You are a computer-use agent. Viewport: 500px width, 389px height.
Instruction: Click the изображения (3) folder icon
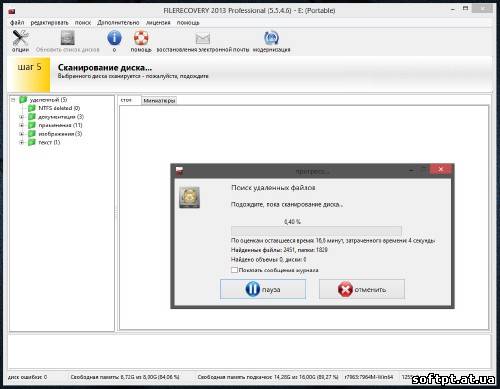(x=32, y=134)
